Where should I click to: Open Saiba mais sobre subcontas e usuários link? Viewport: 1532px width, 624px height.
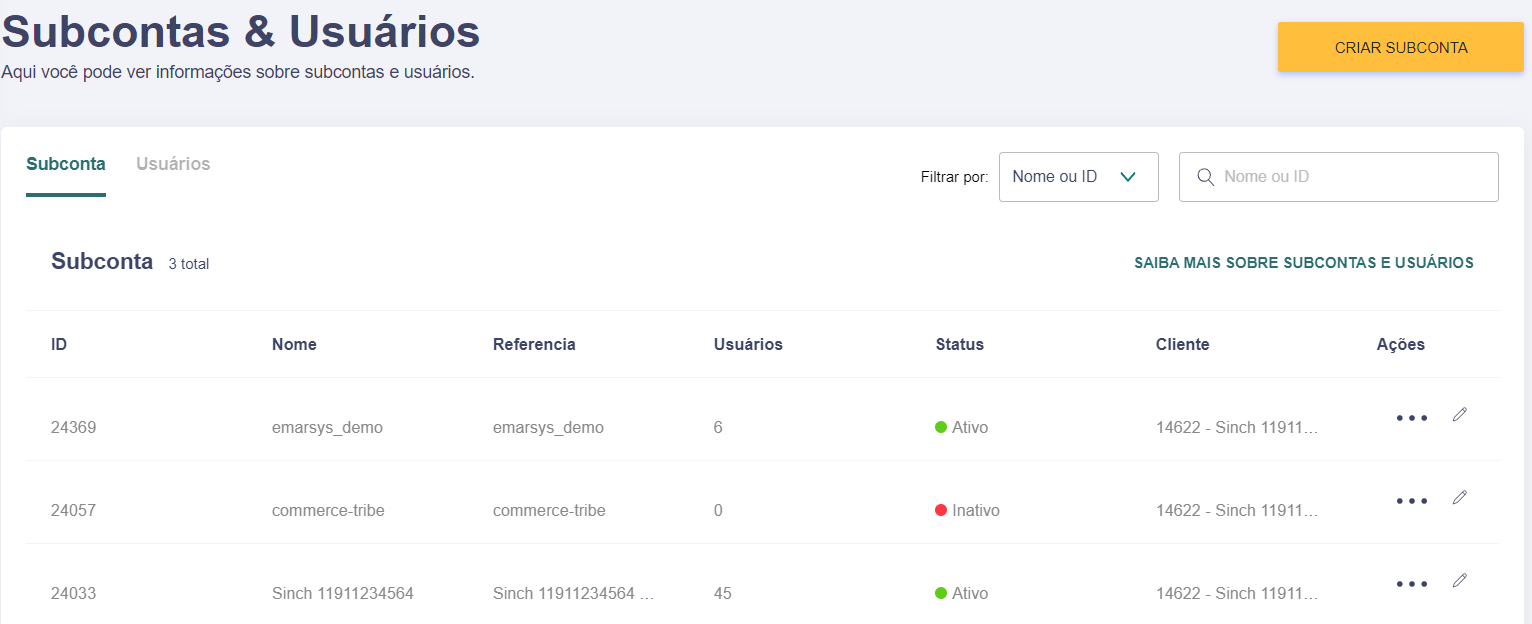[x=1303, y=263]
